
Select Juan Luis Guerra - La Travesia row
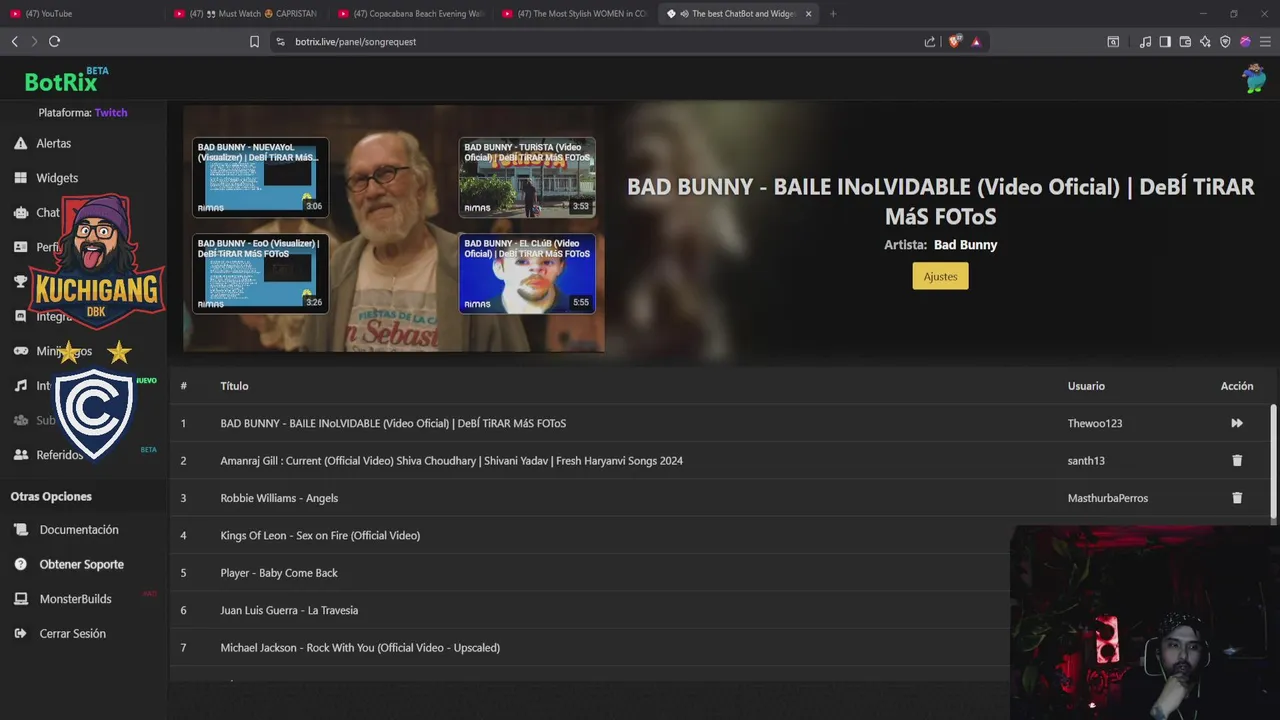click(x=289, y=610)
